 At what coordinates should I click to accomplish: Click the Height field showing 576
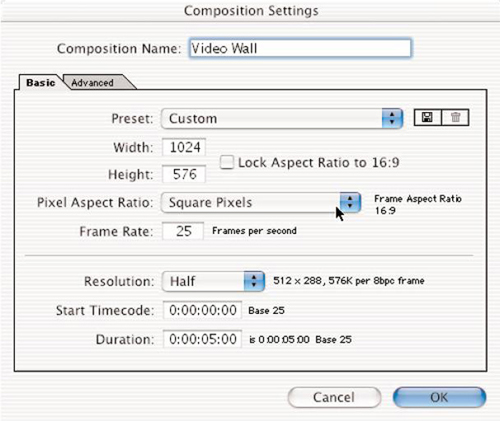coord(184,174)
